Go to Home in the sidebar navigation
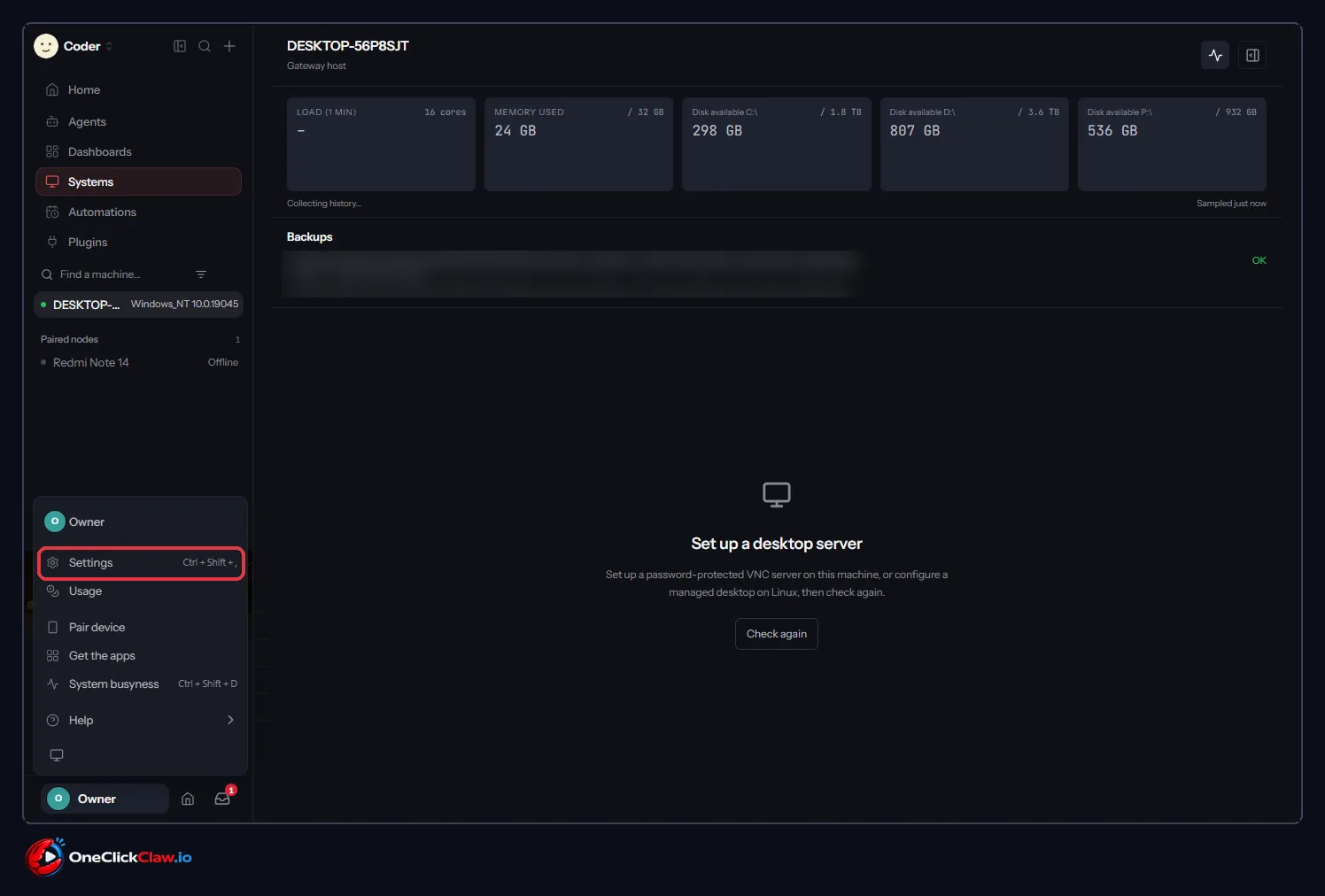Screen dimensions: 1325x896 pos(138,89)
